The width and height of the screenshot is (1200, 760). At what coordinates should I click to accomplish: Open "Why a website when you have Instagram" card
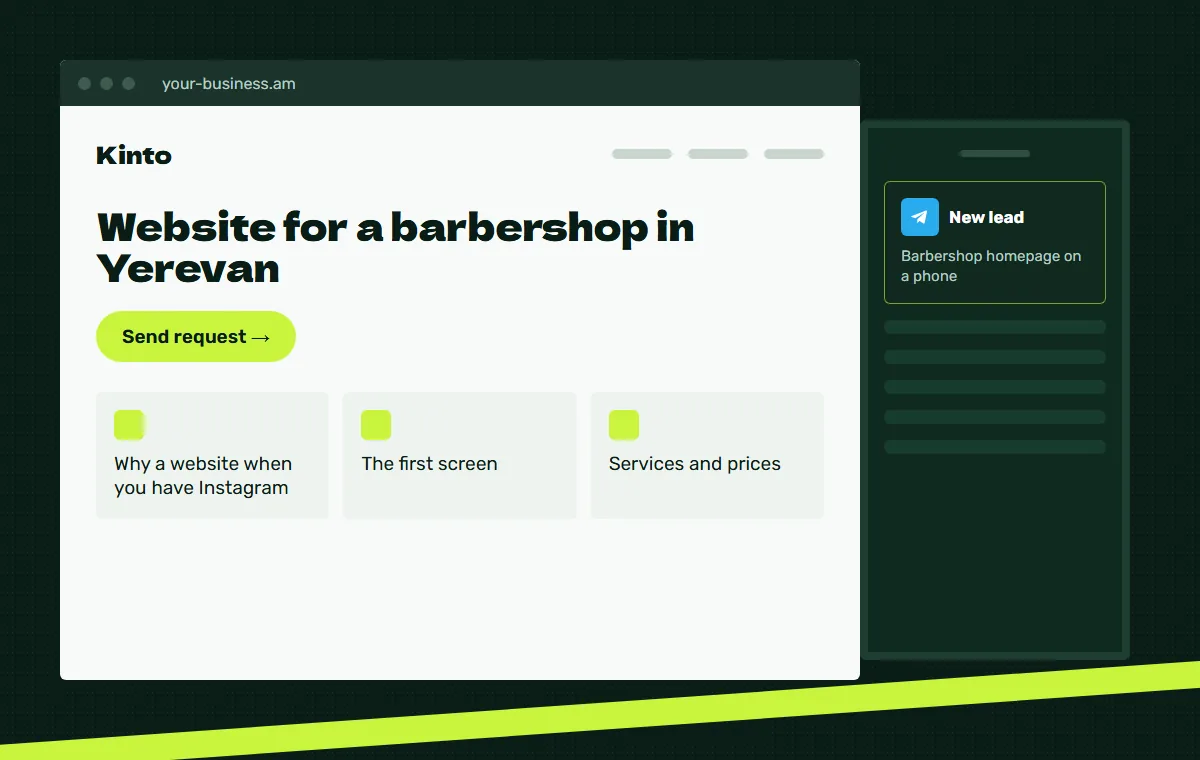point(212,455)
